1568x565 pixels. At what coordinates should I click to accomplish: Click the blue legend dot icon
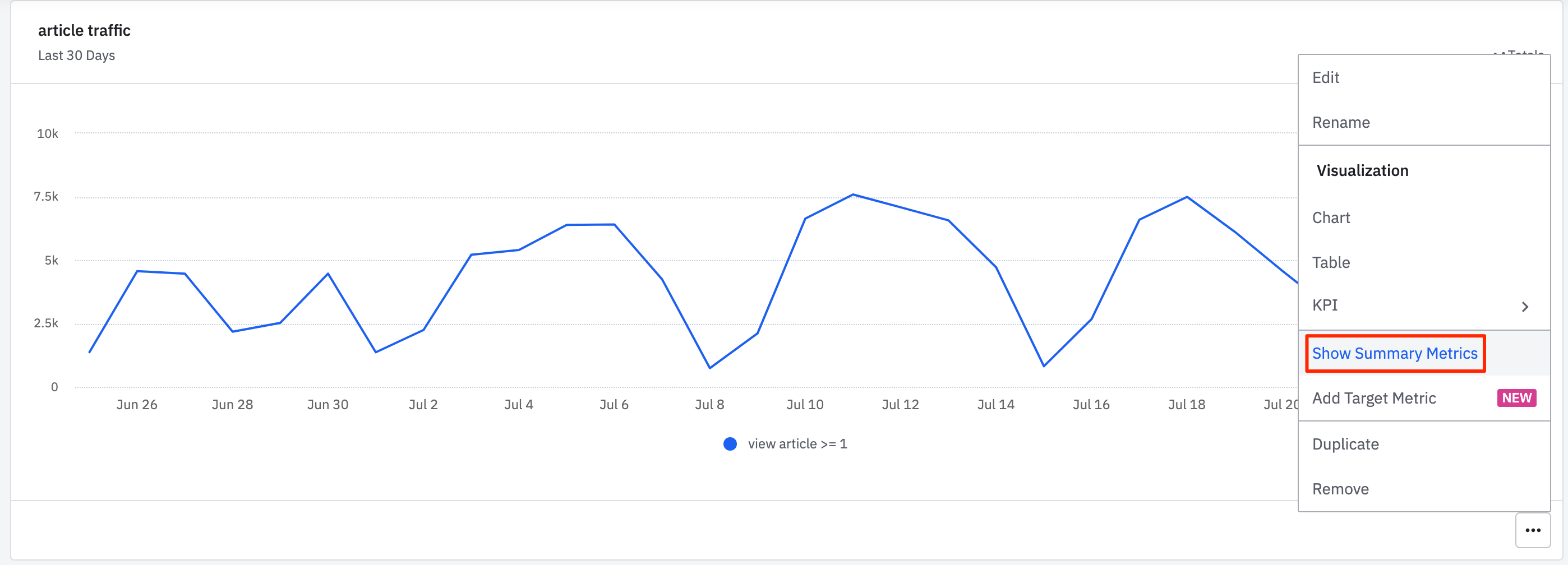click(730, 443)
